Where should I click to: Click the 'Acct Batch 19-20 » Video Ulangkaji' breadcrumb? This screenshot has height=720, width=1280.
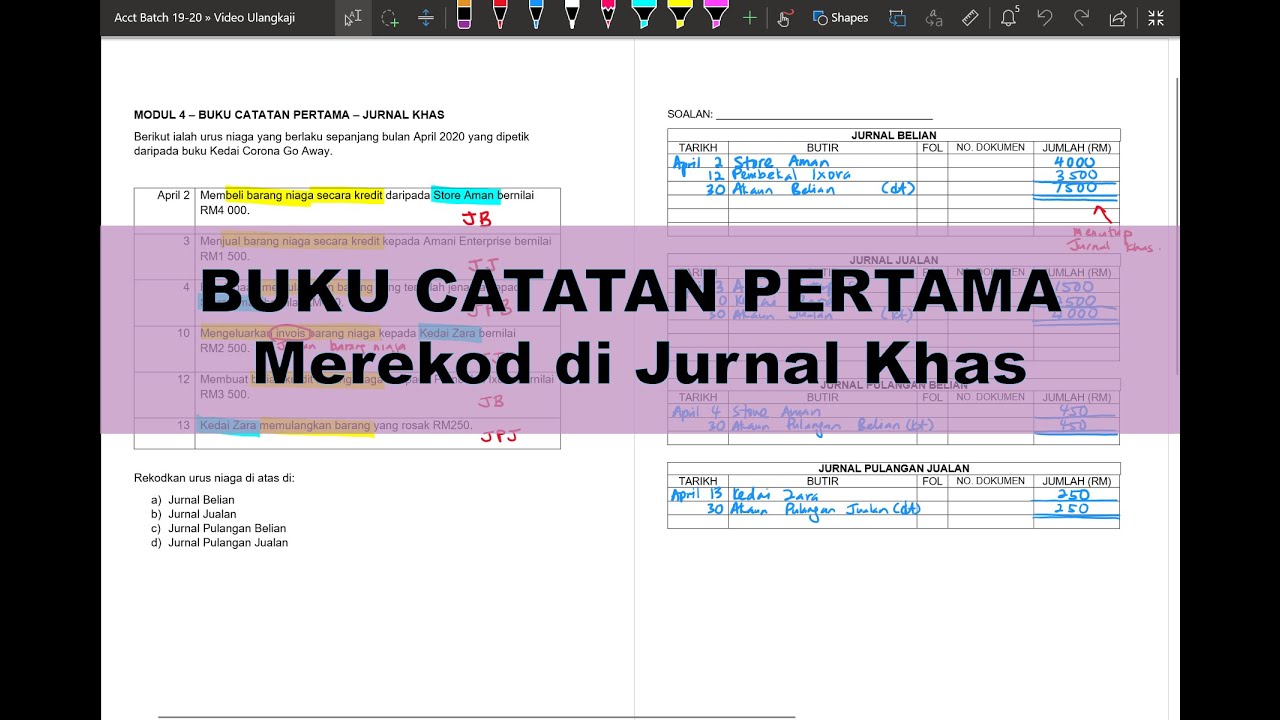coord(205,18)
